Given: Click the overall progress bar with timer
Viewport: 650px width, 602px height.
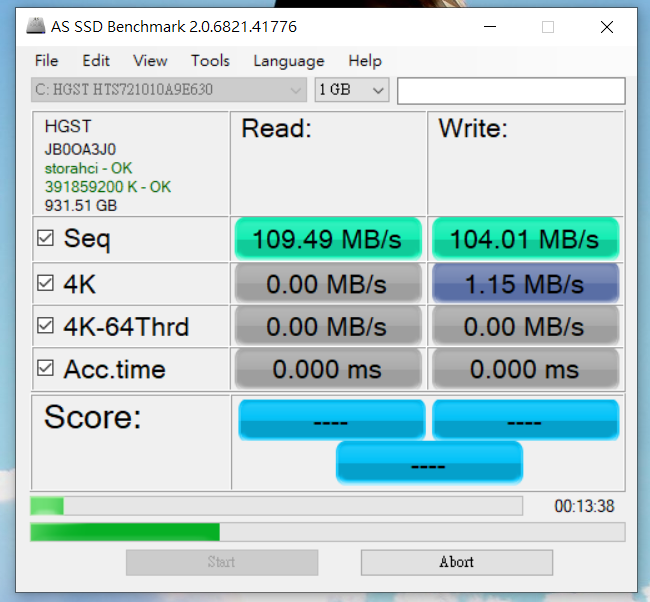Looking at the screenshot, I should tap(276, 506).
